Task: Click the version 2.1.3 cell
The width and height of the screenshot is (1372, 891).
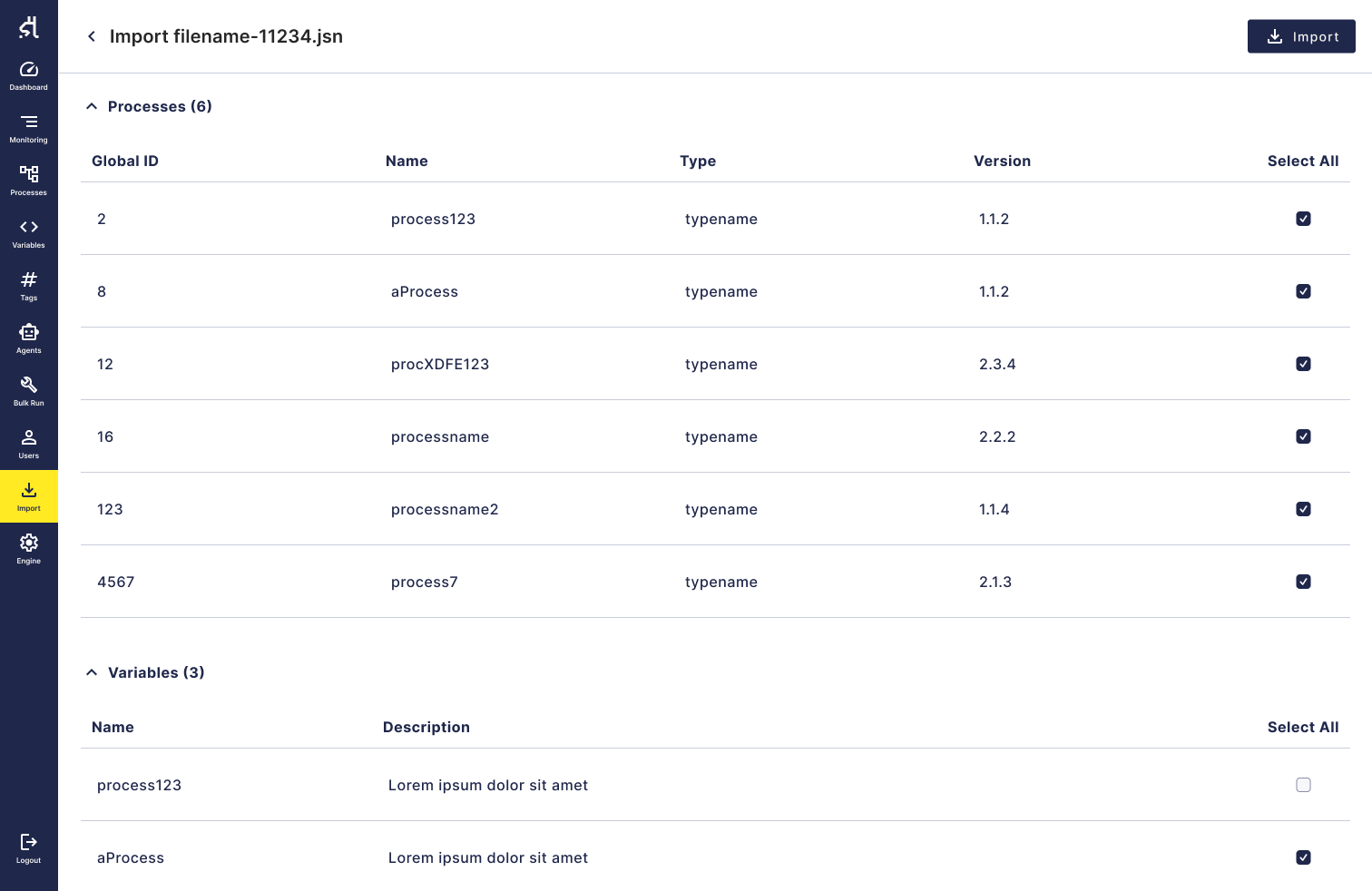Action: (995, 582)
